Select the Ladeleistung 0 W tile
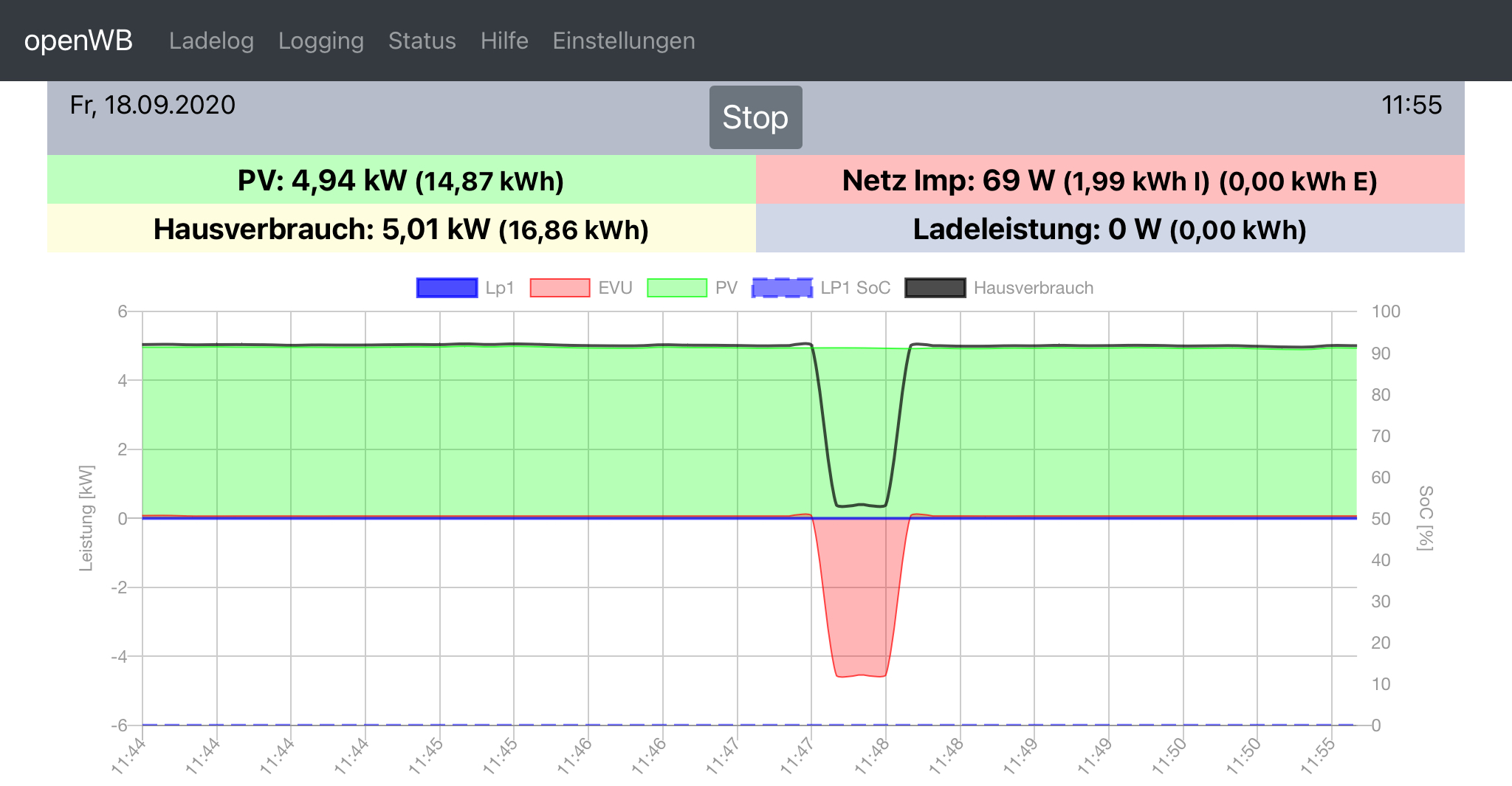The height and width of the screenshot is (786, 1512). pyautogui.click(x=1110, y=228)
